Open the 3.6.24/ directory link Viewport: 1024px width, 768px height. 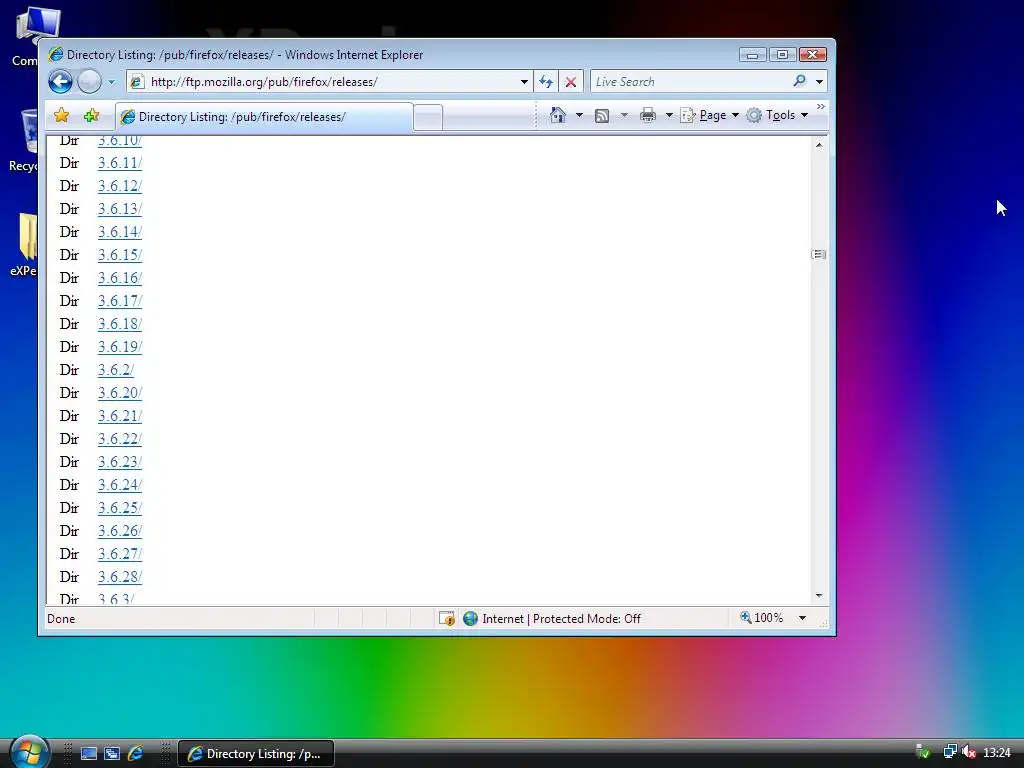[x=120, y=485]
